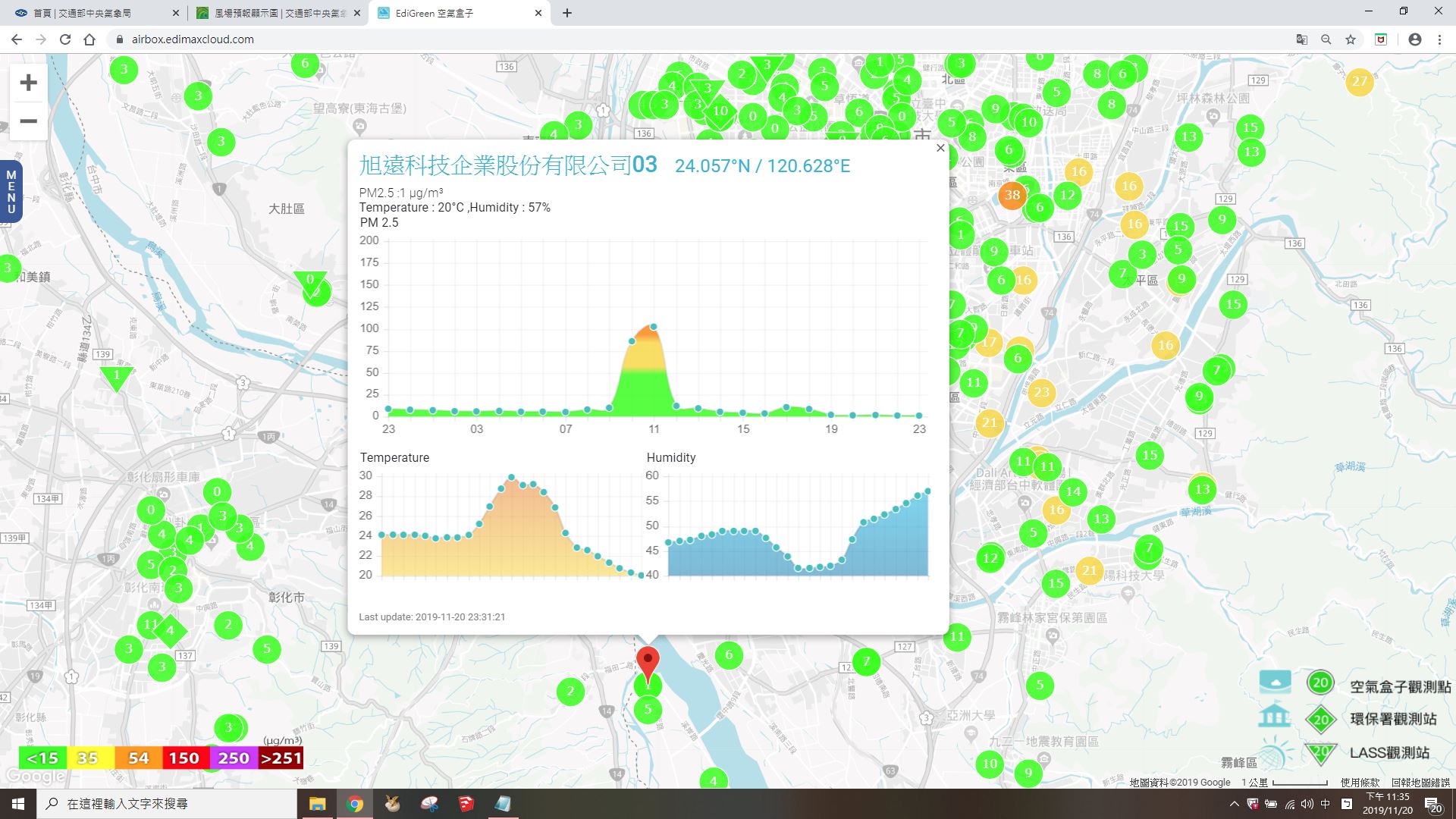Click the translate page icon
Viewport: 1456px width, 819px height.
1301,39
